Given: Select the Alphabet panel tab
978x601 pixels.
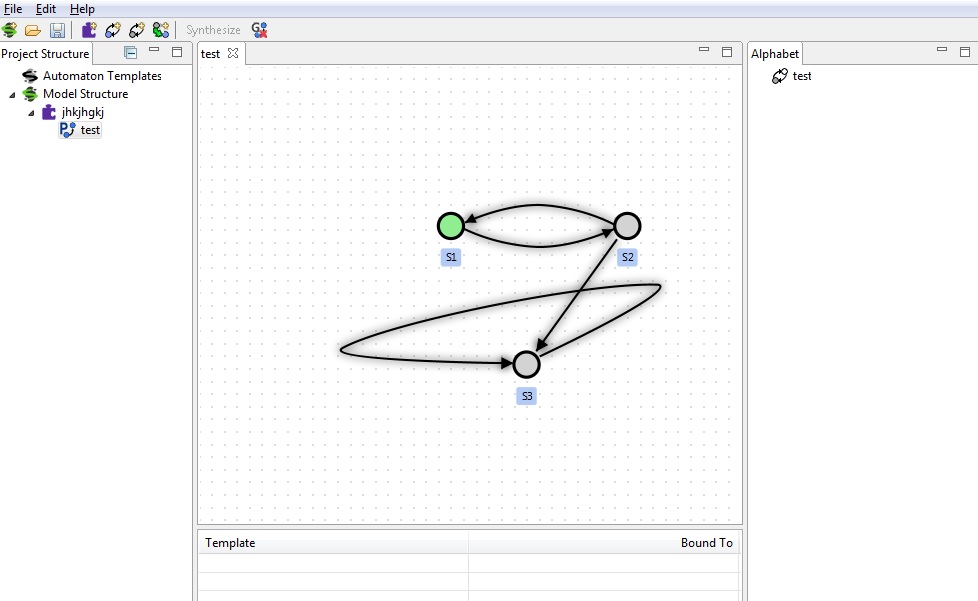Looking at the screenshot, I should [775, 54].
